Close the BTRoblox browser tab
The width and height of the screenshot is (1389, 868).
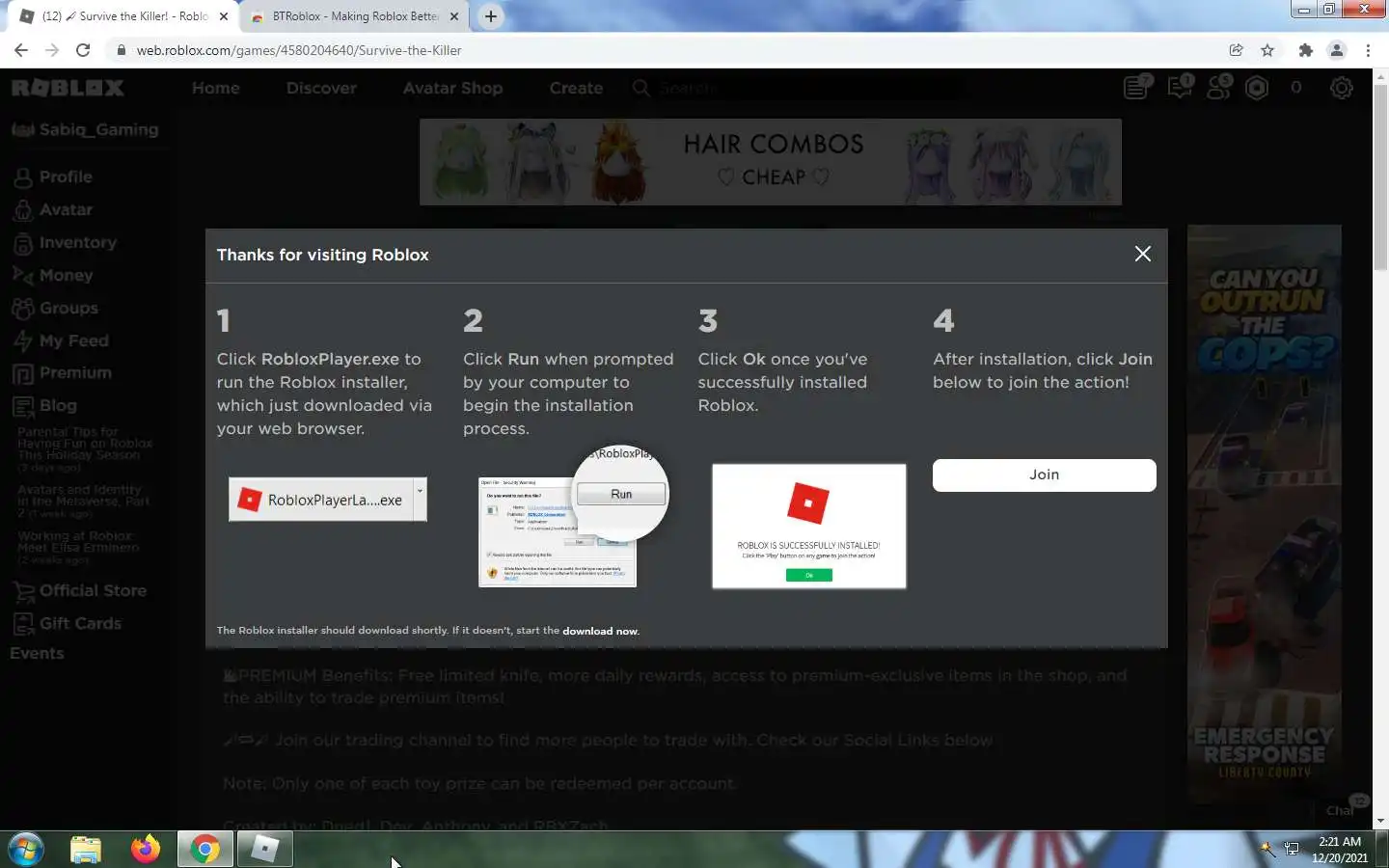(x=454, y=16)
